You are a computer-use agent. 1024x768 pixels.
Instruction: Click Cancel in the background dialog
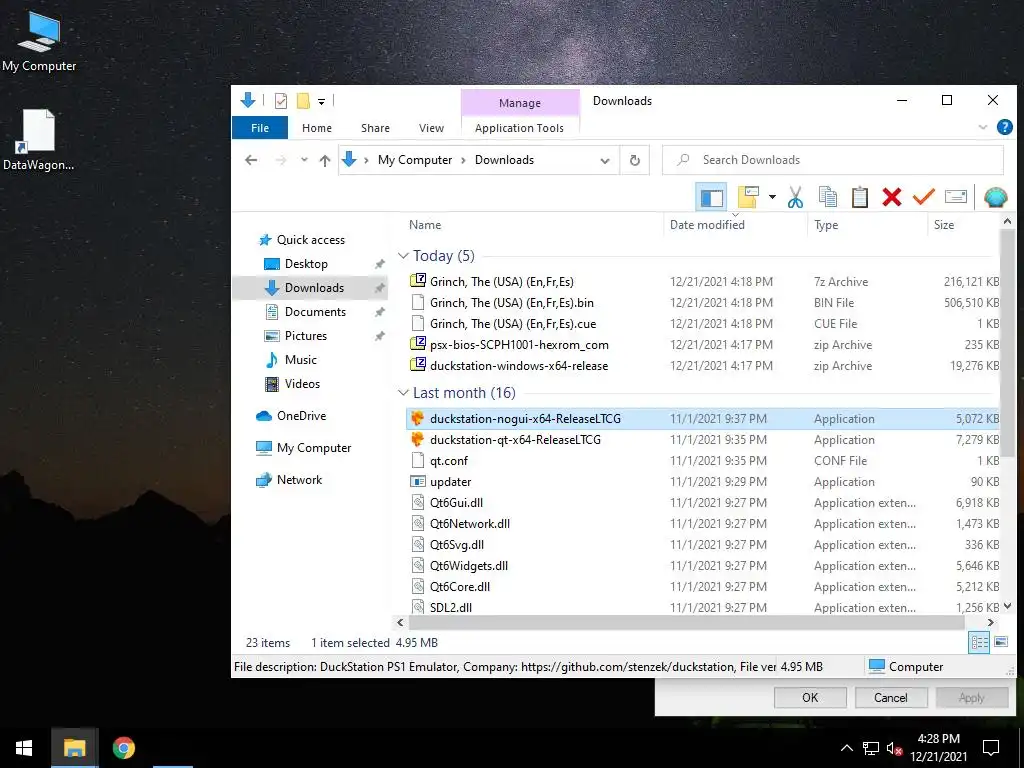tap(891, 697)
